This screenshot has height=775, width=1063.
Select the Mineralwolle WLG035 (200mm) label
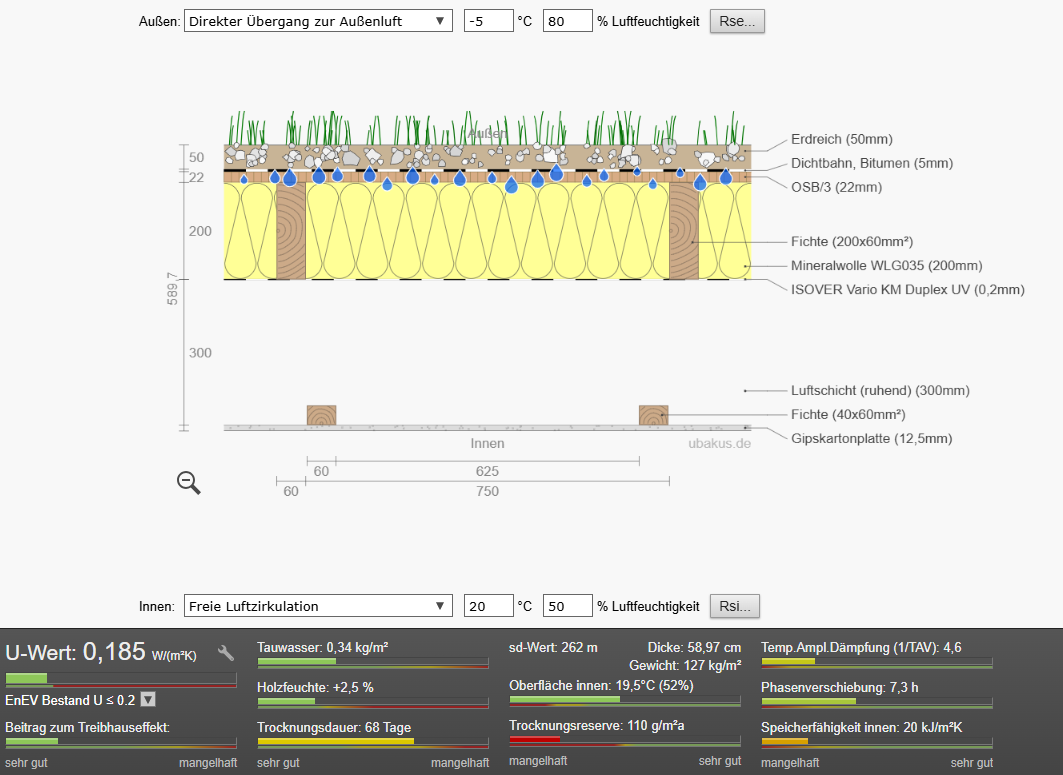pos(886,265)
